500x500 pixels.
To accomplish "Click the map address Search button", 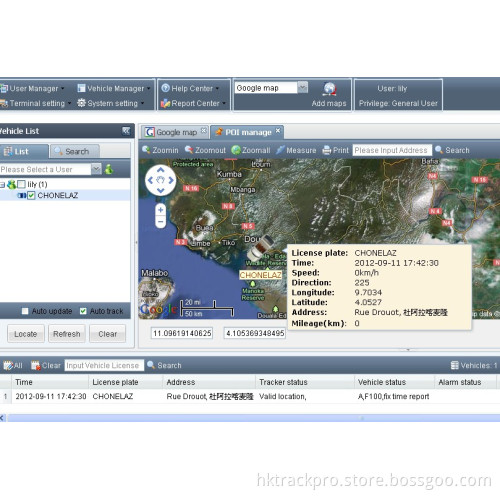I will pyautogui.click(x=452, y=150).
